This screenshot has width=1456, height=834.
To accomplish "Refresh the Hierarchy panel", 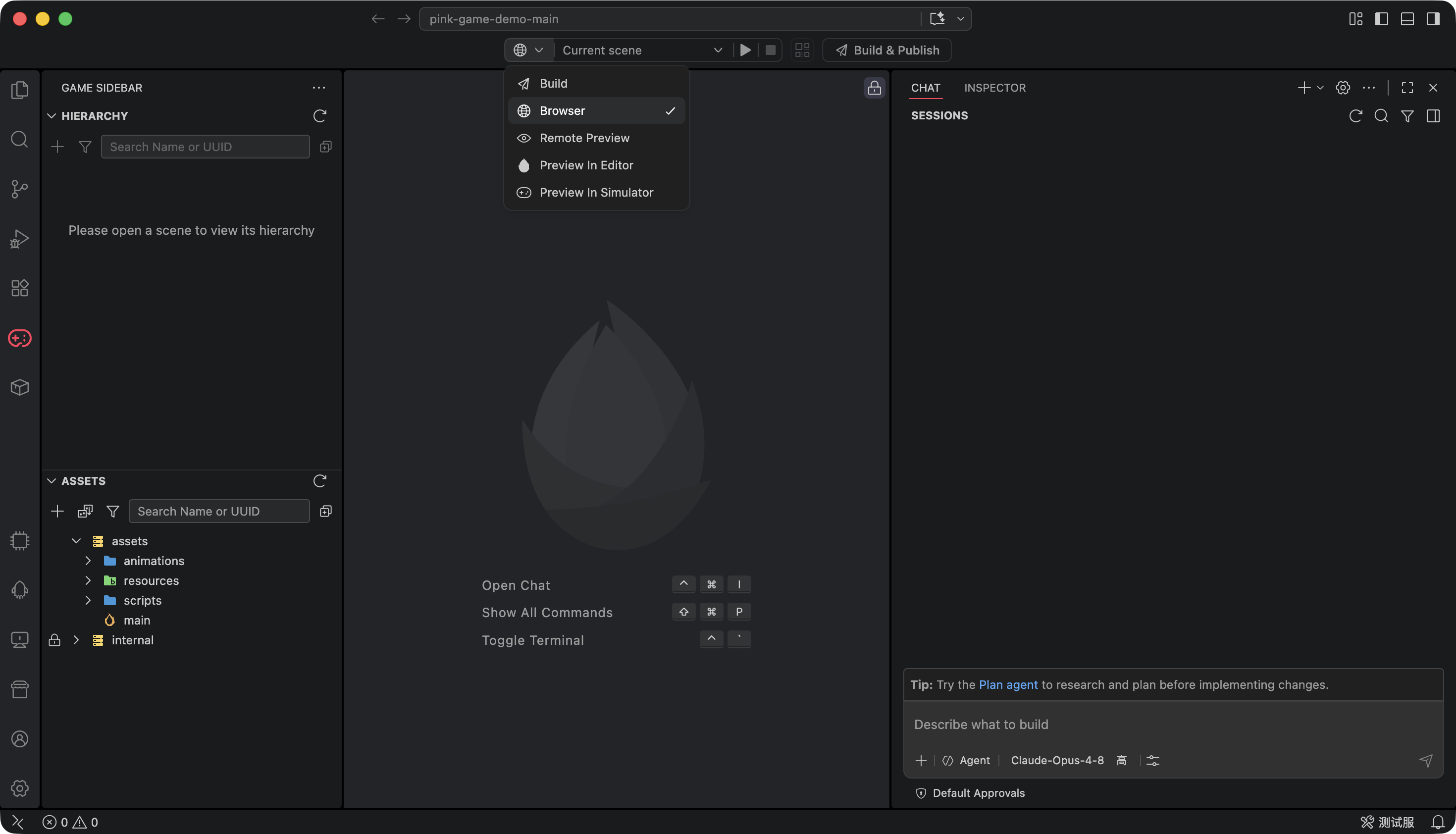I will pos(319,116).
